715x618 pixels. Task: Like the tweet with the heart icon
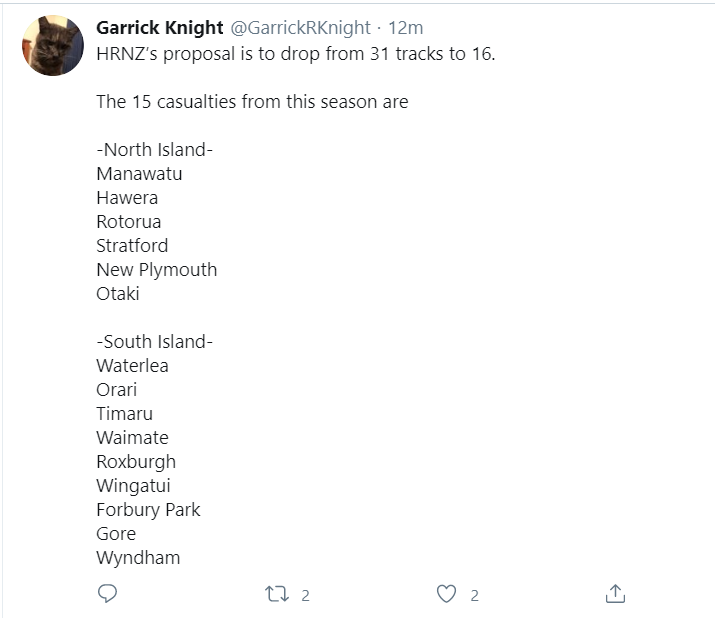pos(446,594)
